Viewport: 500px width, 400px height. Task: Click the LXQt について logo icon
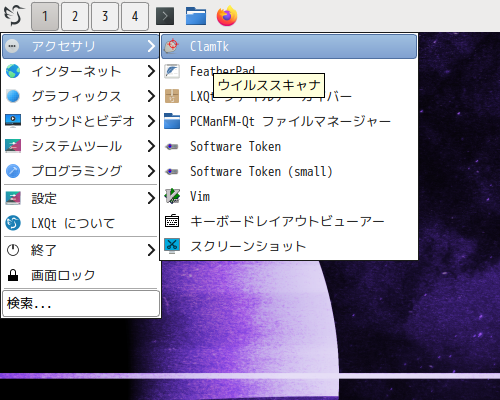(x=13, y=223)
